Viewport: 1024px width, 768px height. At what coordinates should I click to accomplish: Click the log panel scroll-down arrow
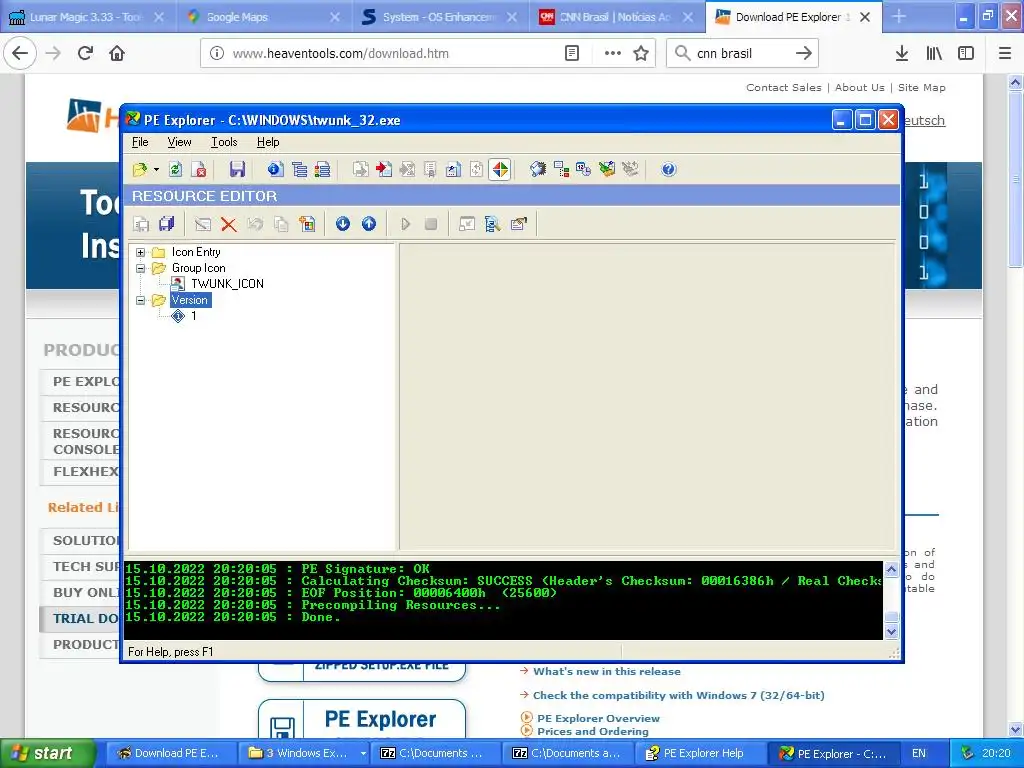891,632
